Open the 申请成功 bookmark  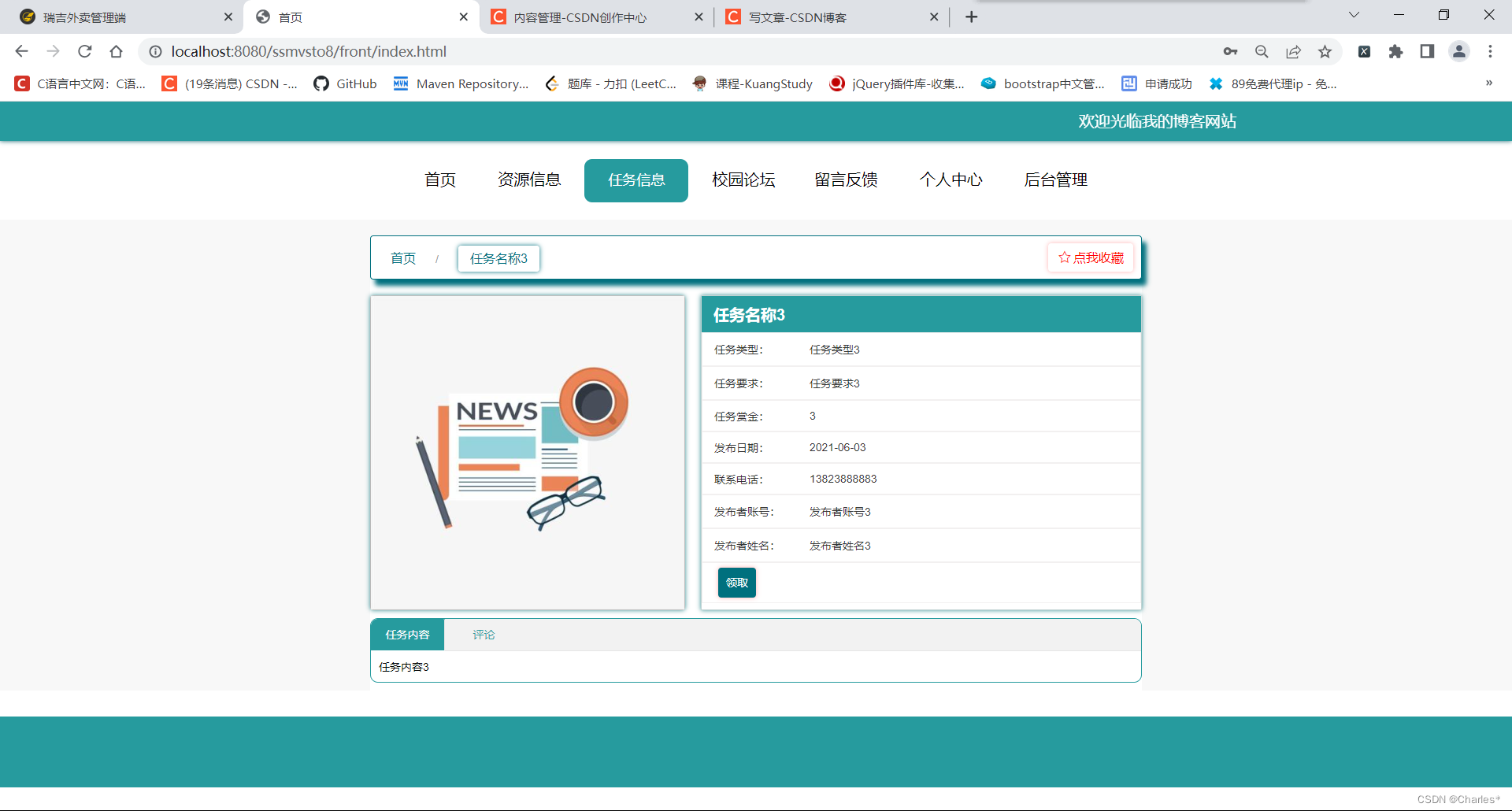pyautogui.click(x=1157, y=83)
